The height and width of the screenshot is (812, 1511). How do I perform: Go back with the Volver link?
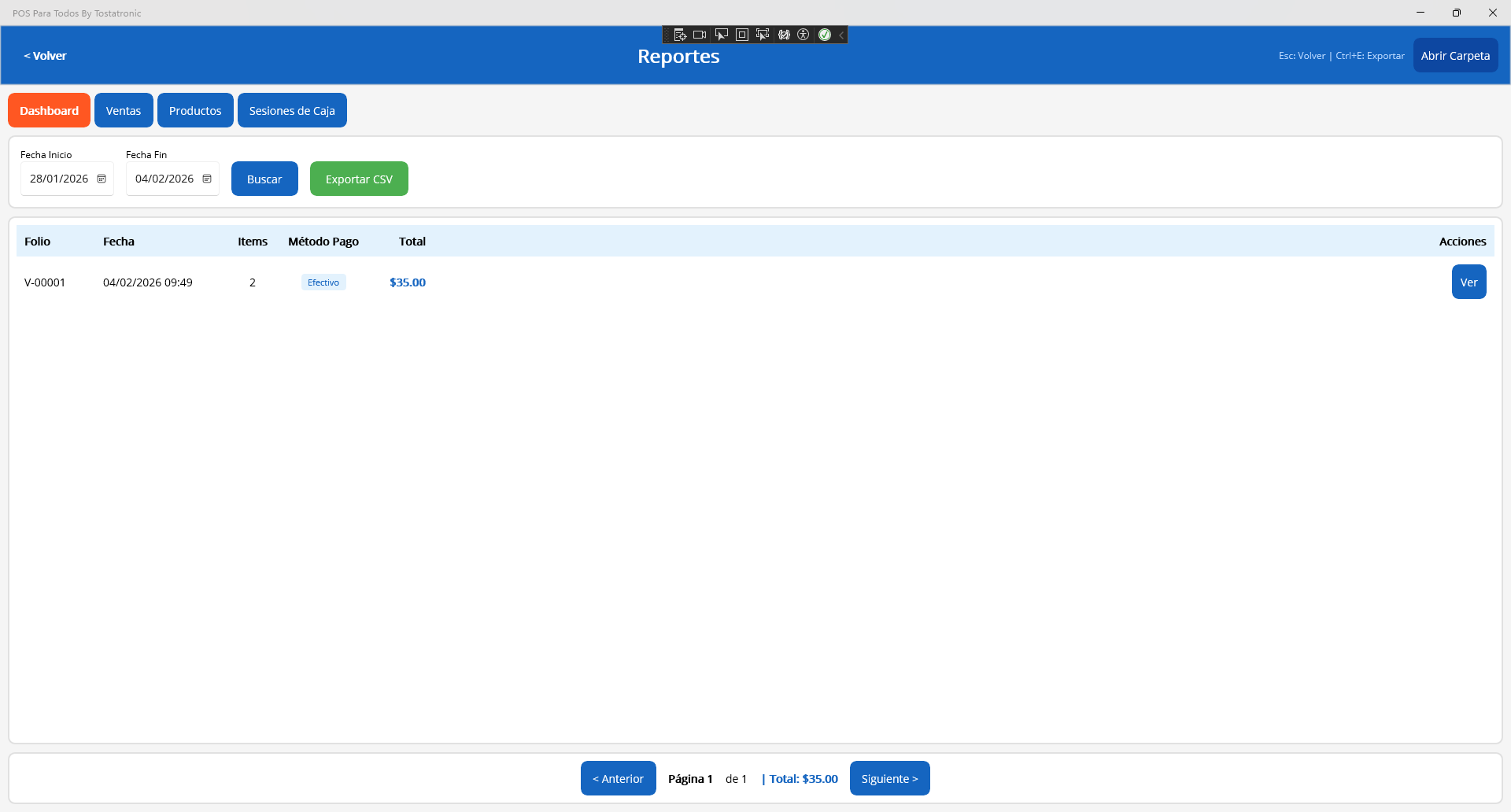pos(45,56)
